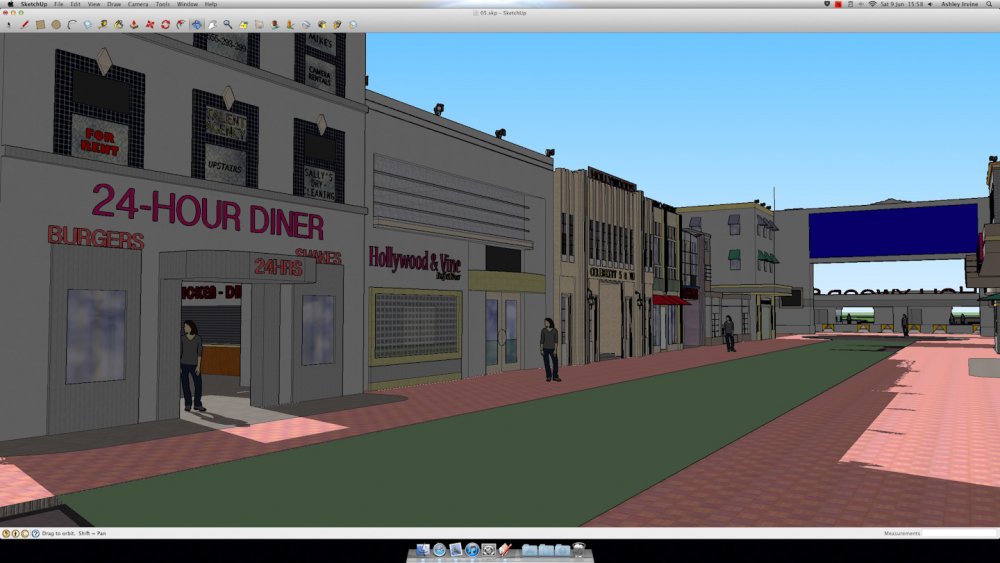Click the first status bar indicator icon
The image size is (1000, 563).
point(6,533)
